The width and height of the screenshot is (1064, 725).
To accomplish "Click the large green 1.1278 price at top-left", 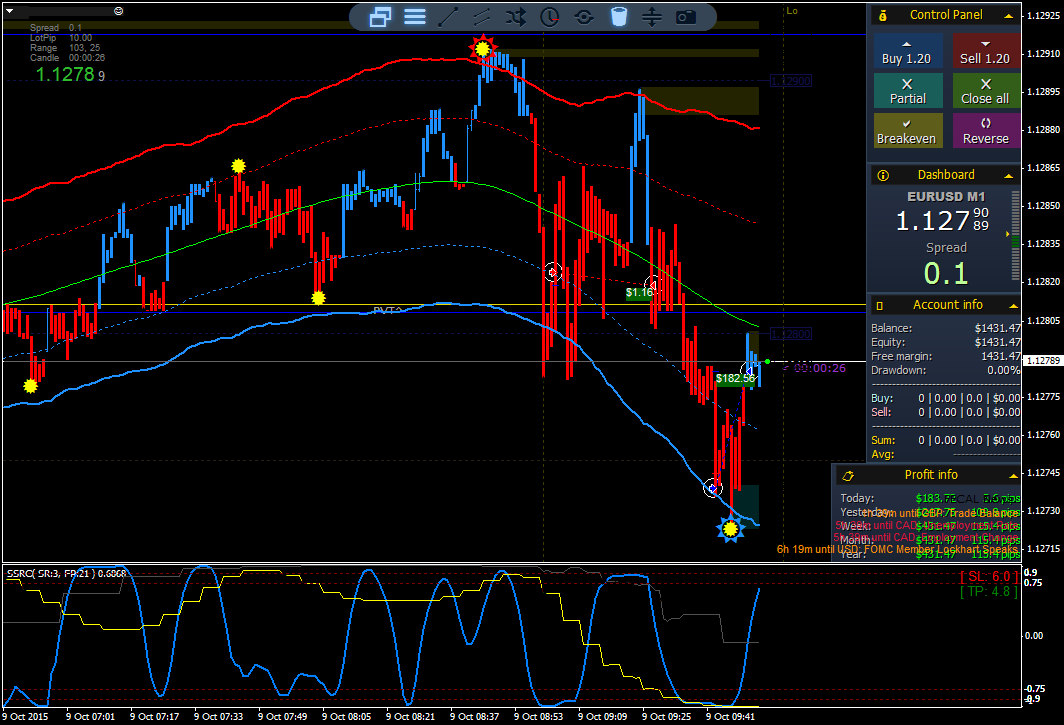I will 65,74.
